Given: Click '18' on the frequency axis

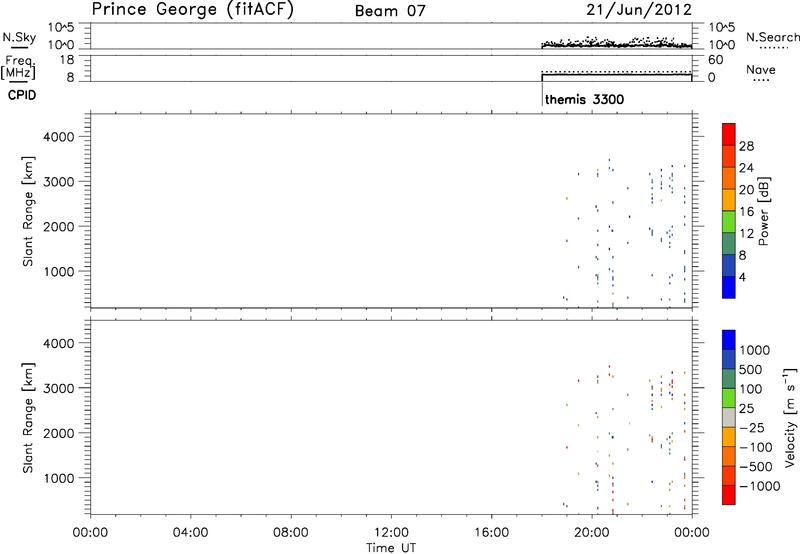Looking at the screenshot, I should tap(67, 60).
